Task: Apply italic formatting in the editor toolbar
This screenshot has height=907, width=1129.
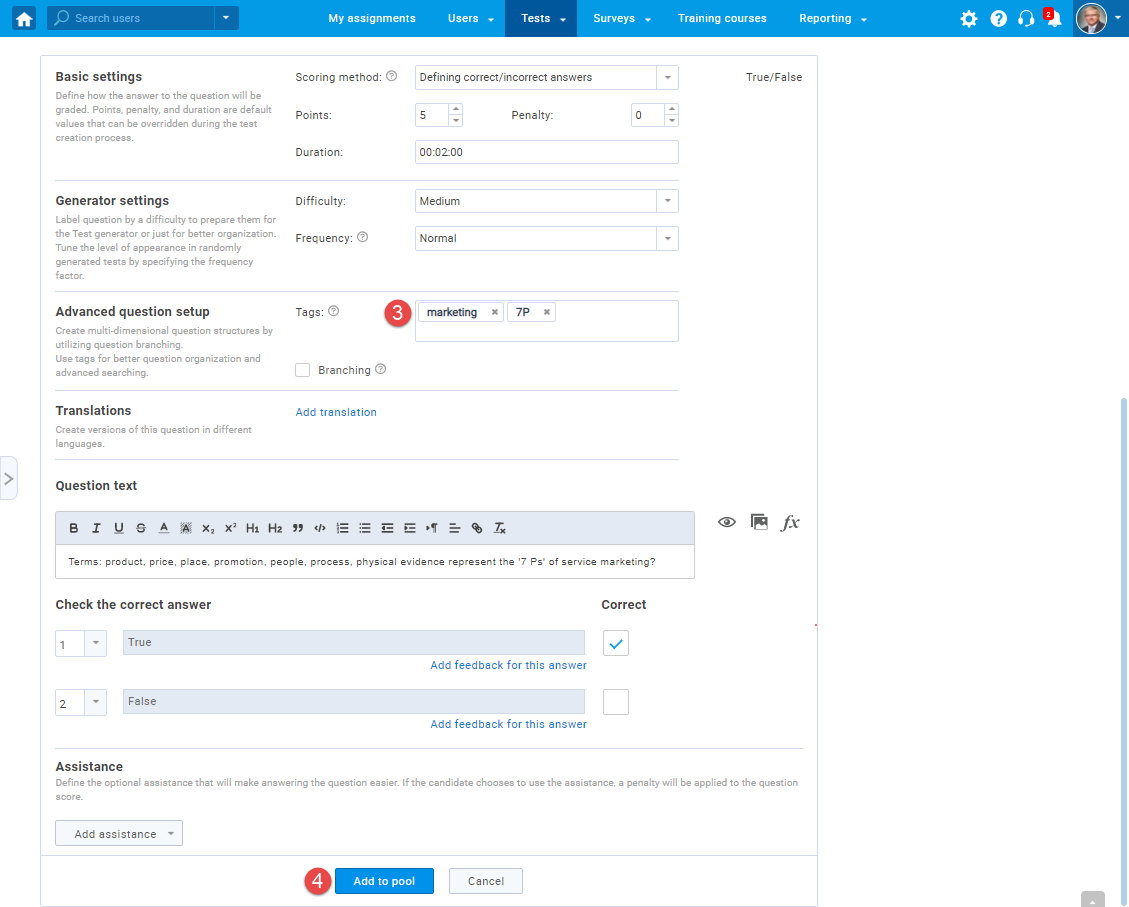Action: coord(95,527)
